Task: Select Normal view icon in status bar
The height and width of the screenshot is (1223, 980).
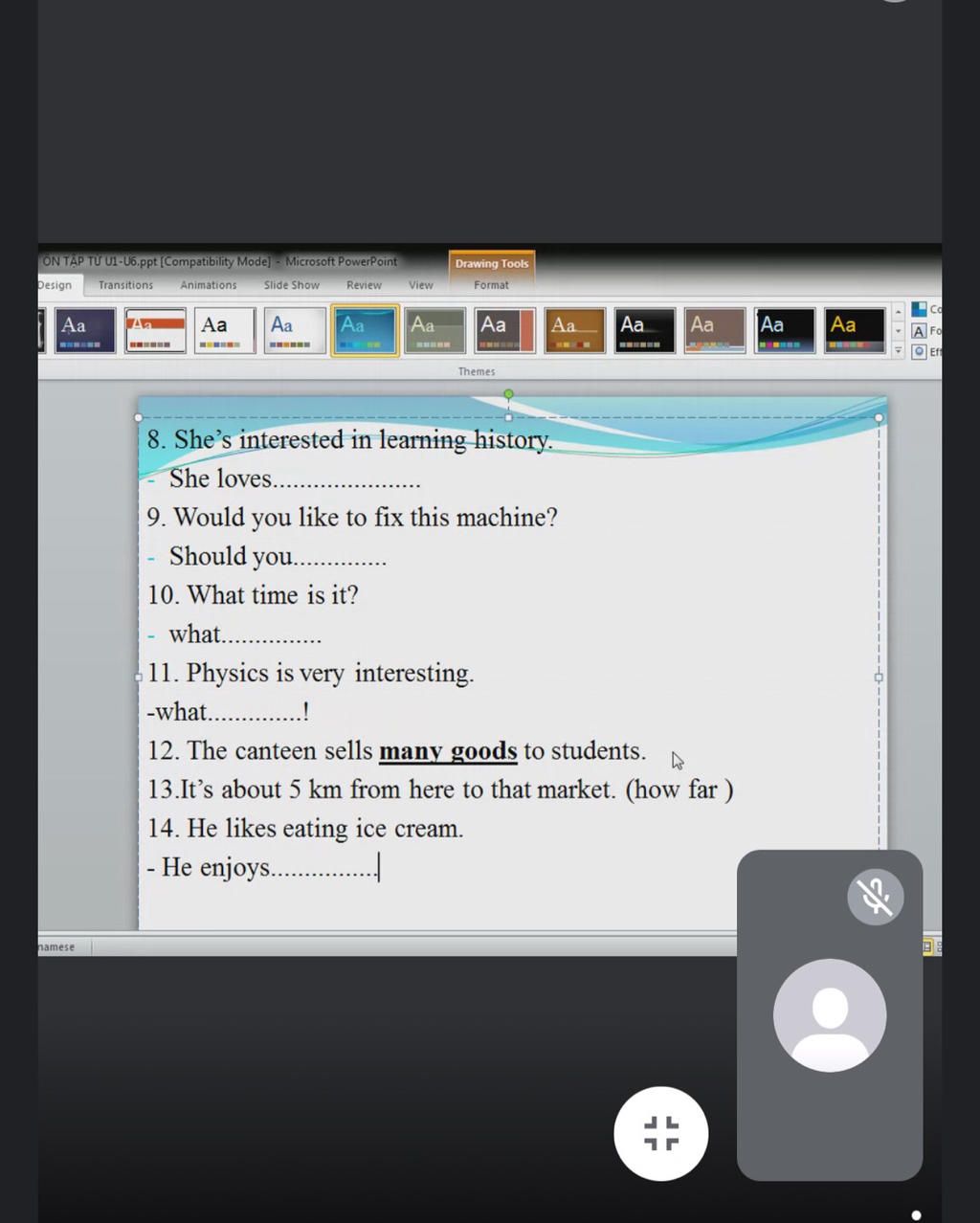Action: [927, 946]
